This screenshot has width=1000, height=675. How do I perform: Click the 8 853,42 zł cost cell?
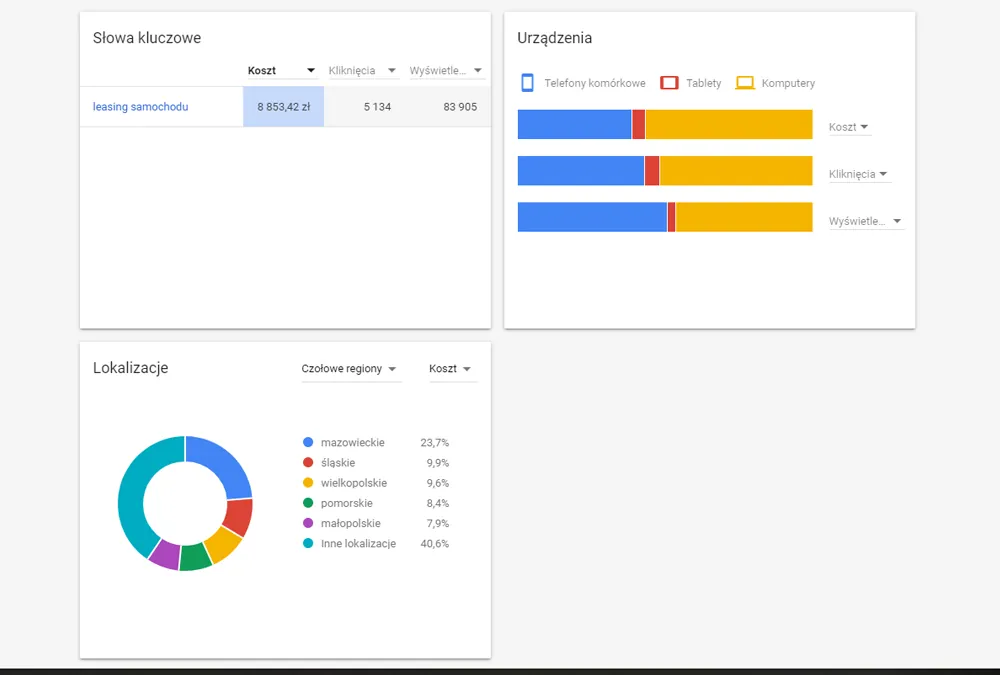283,107
